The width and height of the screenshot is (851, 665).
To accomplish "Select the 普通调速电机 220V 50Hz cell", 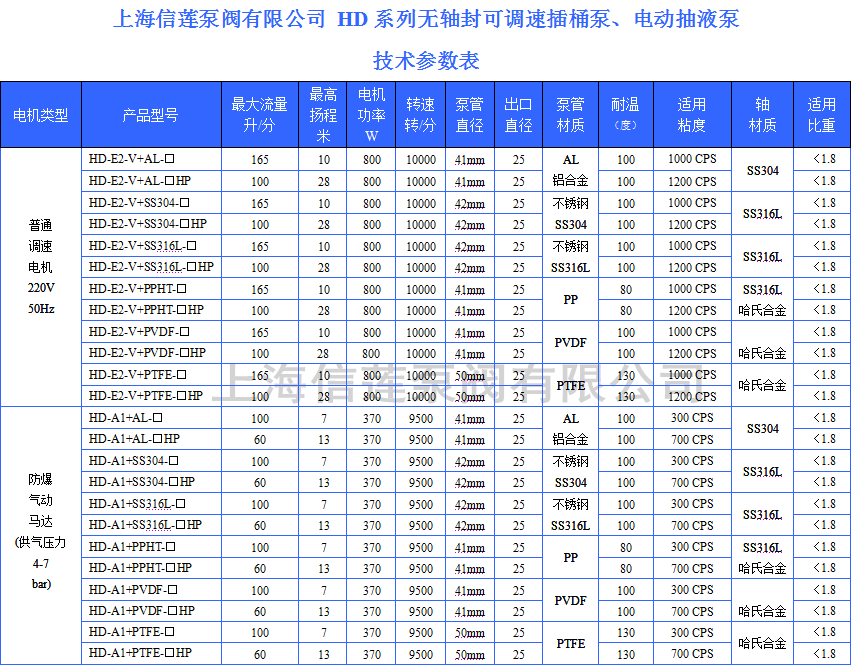I will point(41,277).
